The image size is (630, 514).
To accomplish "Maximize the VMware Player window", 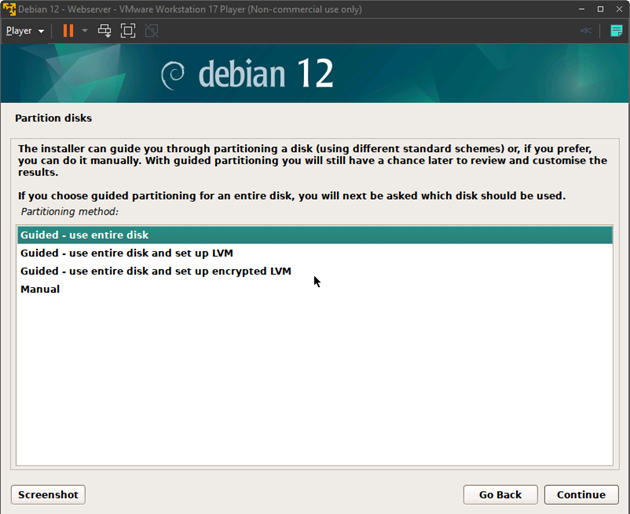I will tap(600, 9).
